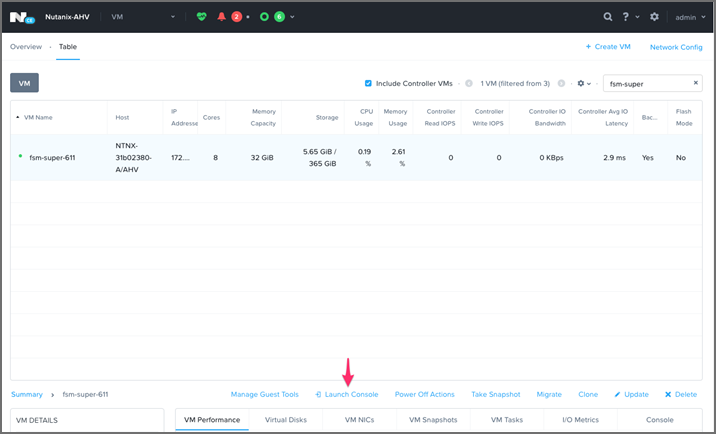Click 2.9 ms latency cell
The height and width of the screenshot is (434, 716).
click(614, 158)
